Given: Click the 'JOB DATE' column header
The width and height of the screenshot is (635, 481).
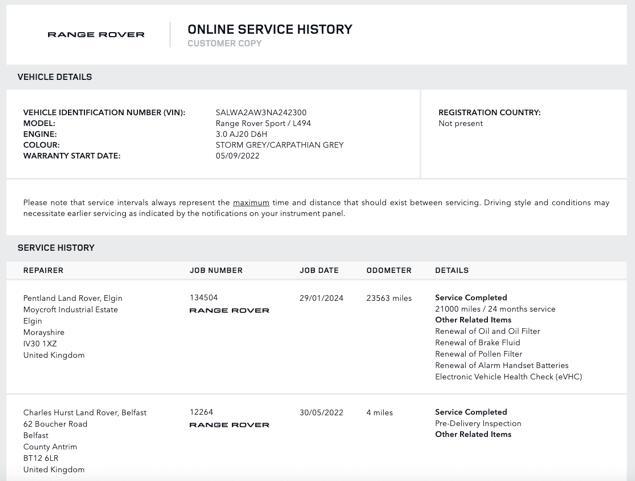Looking at the screenshot, I should pyautogui.click(x=319, y=270).
